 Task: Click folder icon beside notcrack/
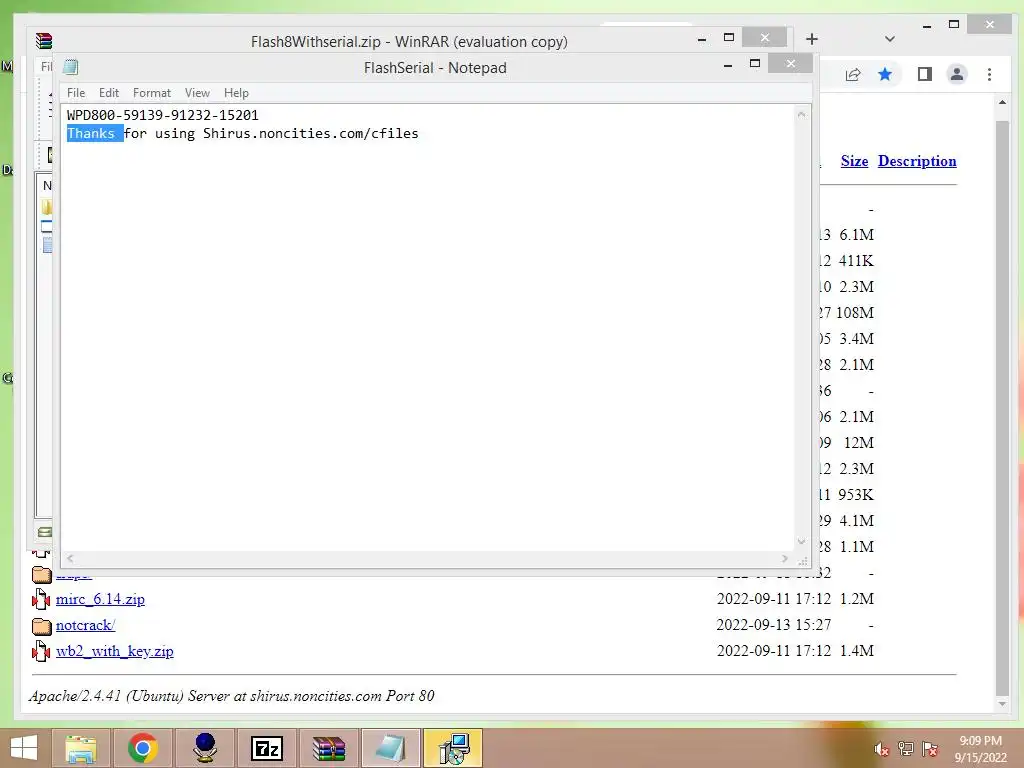[x=41, y=626]
